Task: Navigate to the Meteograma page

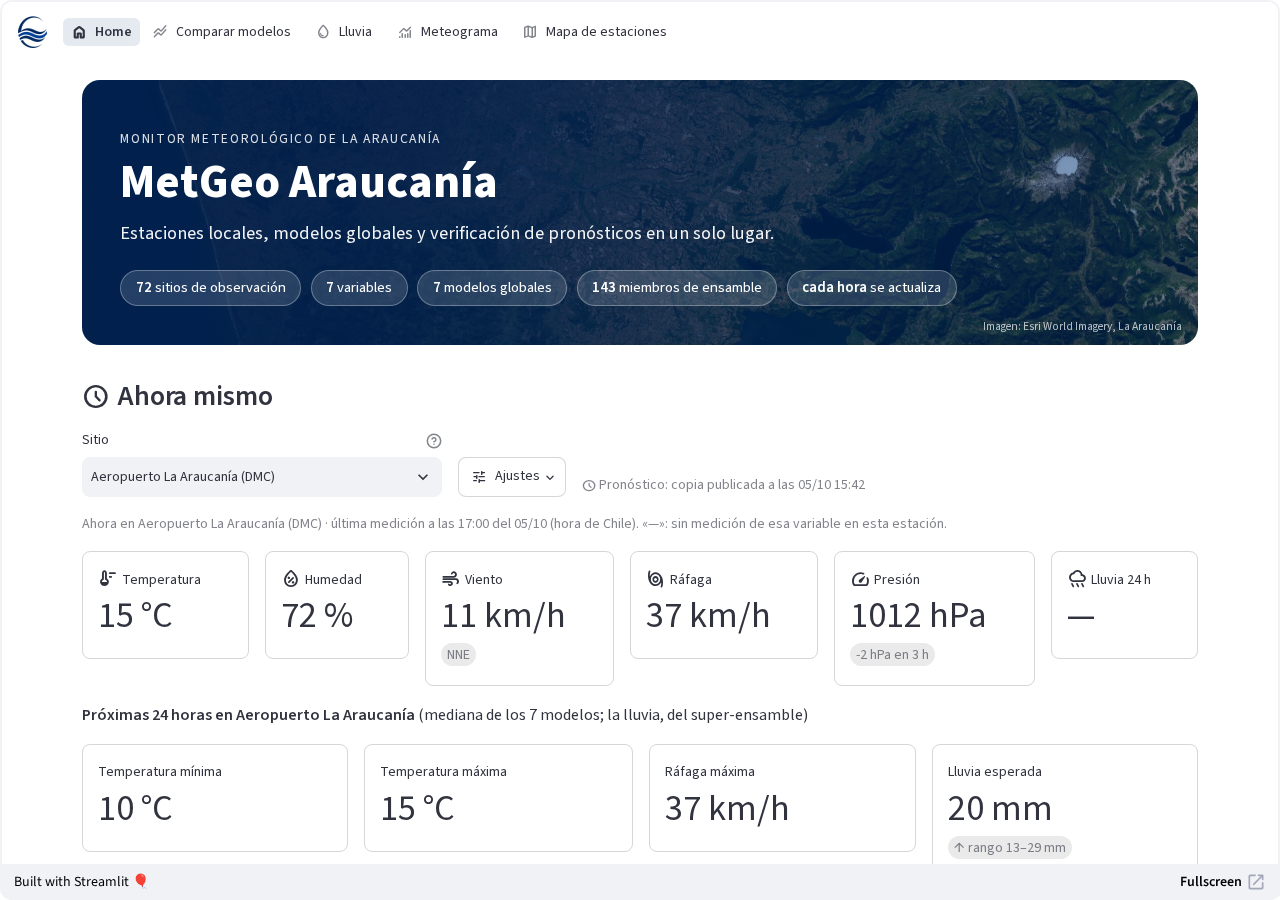Action: point(448,32)
